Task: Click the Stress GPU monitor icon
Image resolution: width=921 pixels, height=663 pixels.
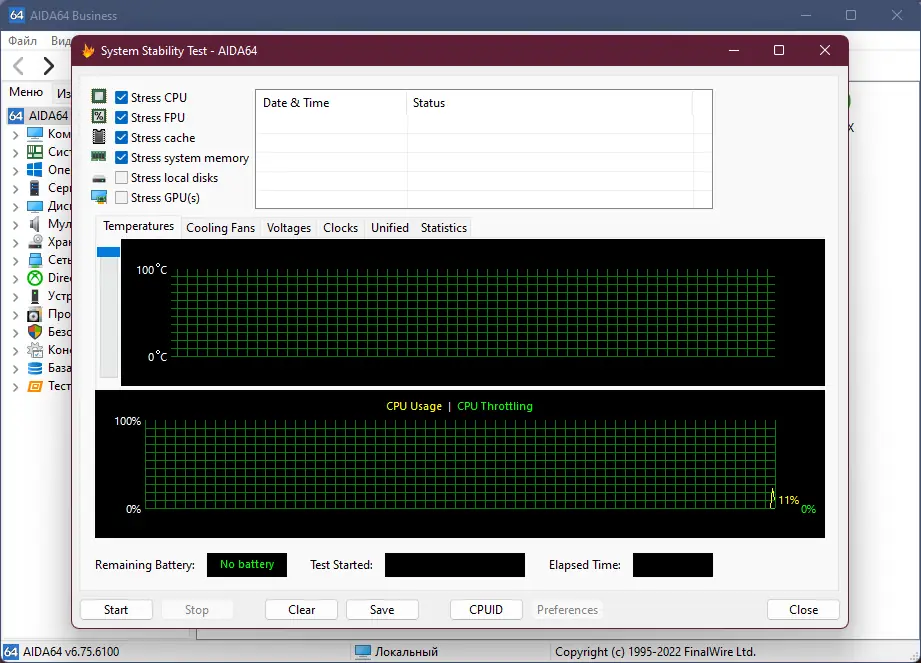Action: pyautogui.click(x=99, y=197)
